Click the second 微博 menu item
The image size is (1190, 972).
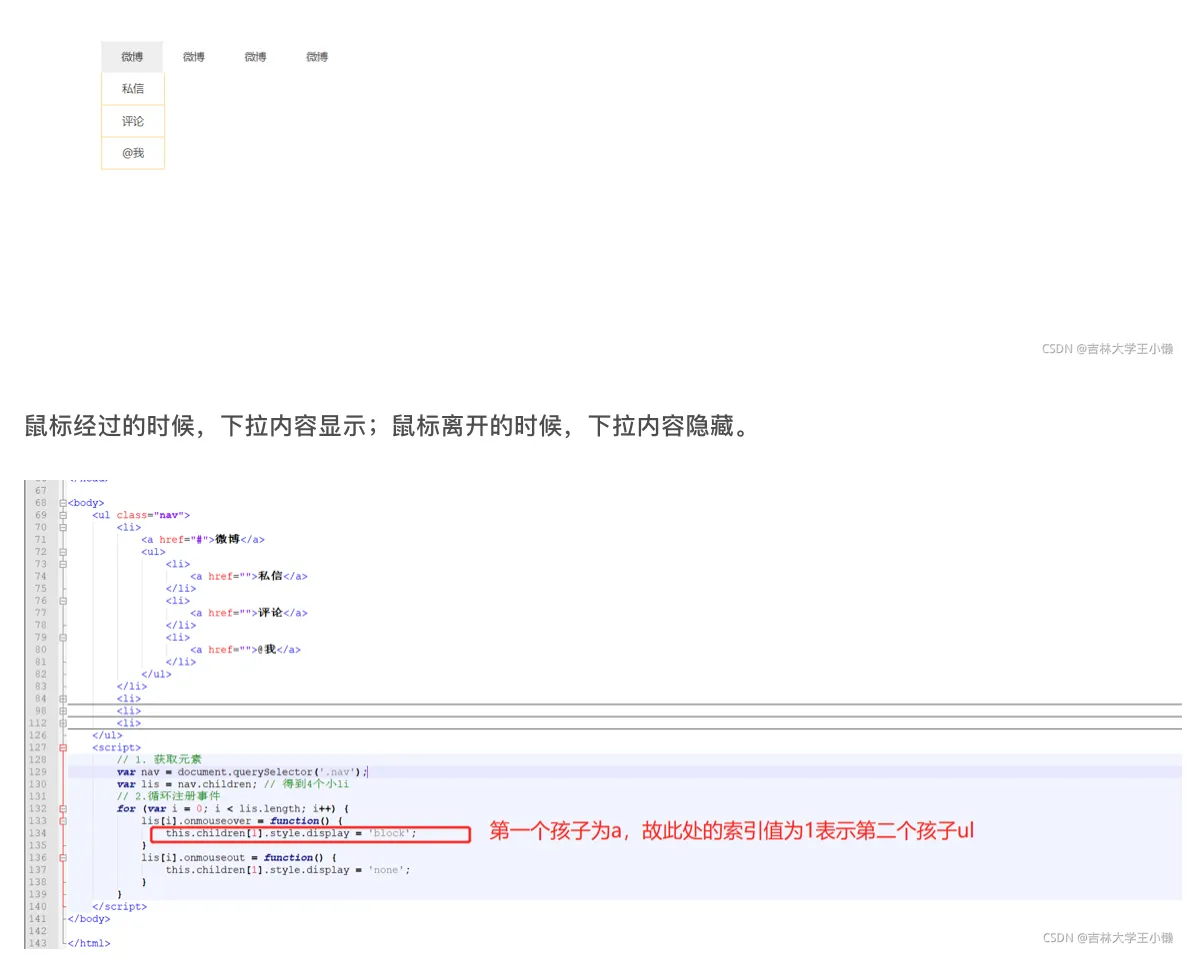click(x=193, y=57)
